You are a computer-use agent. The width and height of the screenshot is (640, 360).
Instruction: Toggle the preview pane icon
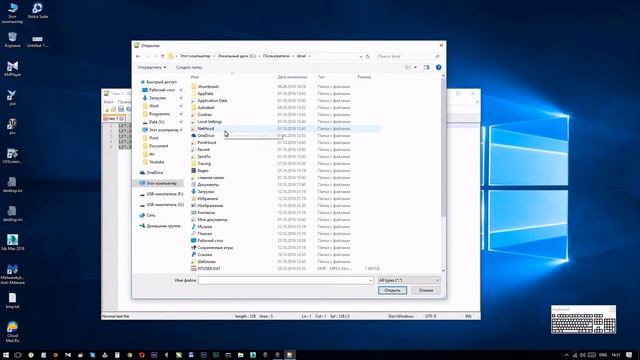(x=427, y=67)
